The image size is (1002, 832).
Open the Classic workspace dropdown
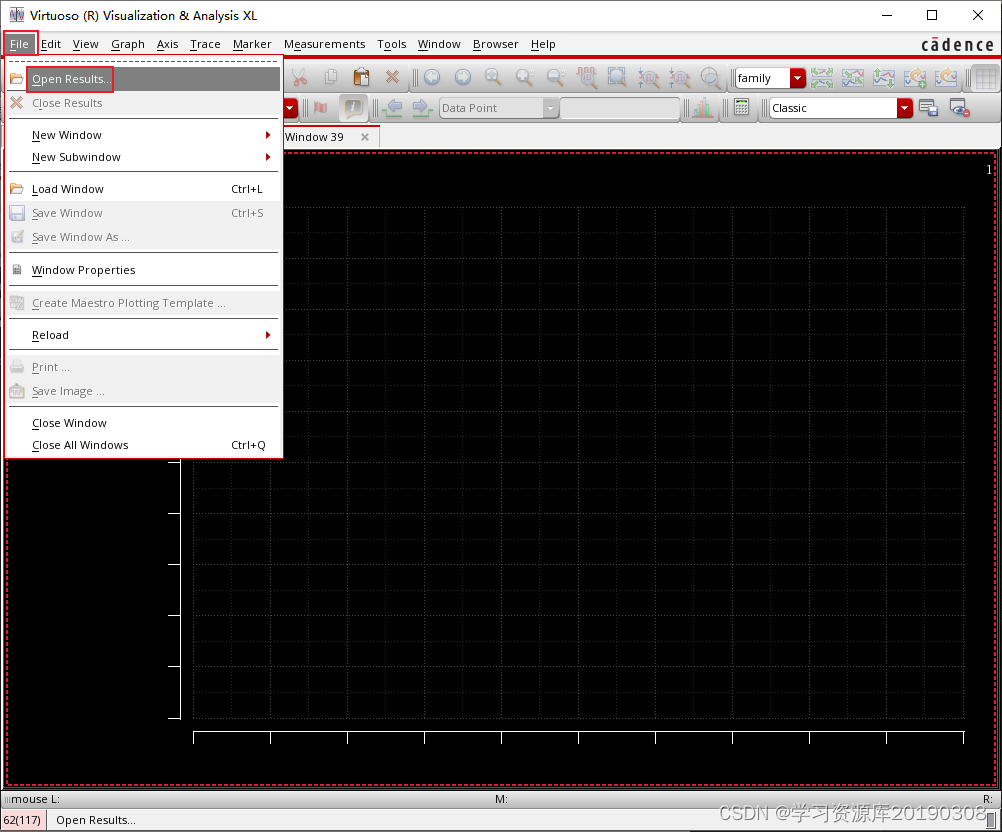pos(904,108)
